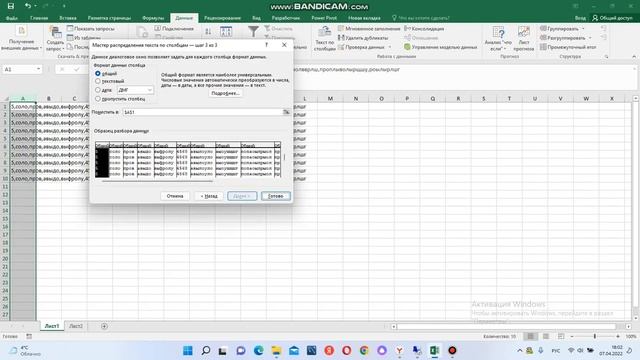Open the Review ribbon tab
Image resolution: width=640 pixels, height=360 pixels.
click(222, 18)
